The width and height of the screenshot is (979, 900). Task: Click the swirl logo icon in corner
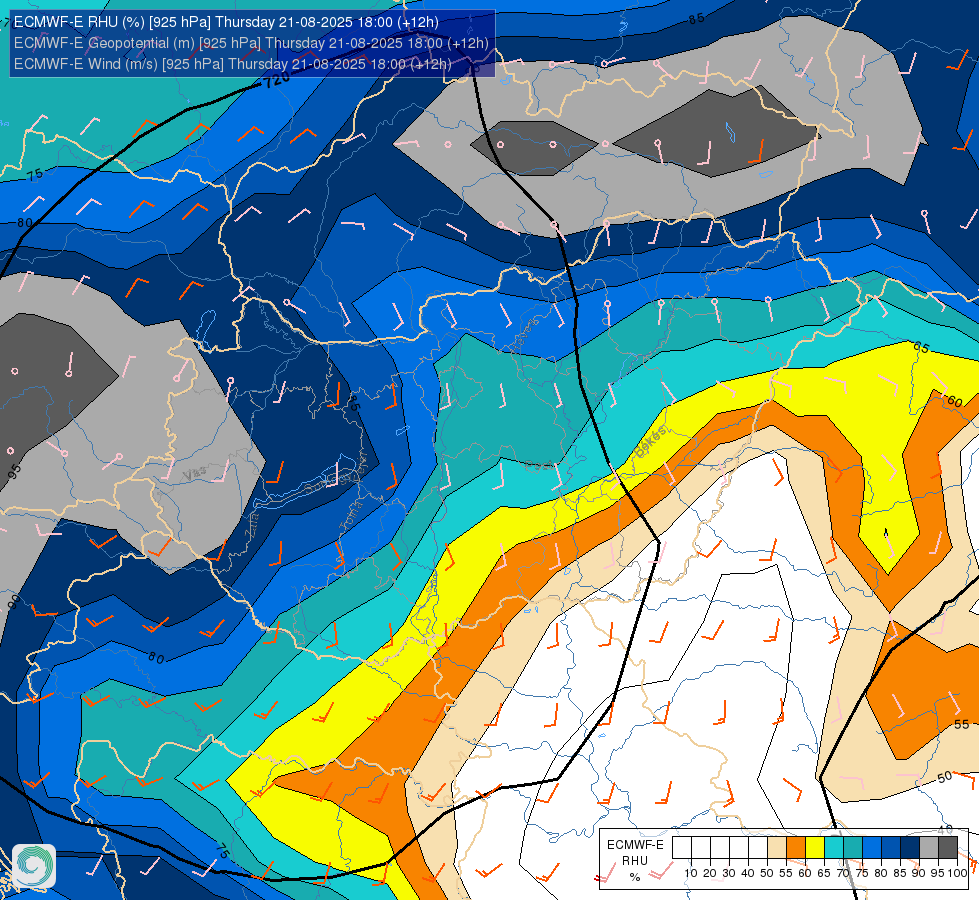pos(34,866)
